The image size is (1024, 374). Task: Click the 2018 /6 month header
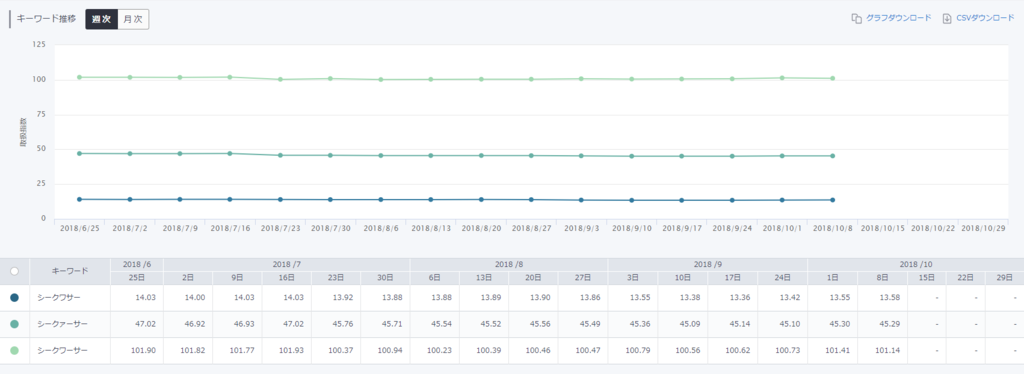137,264
